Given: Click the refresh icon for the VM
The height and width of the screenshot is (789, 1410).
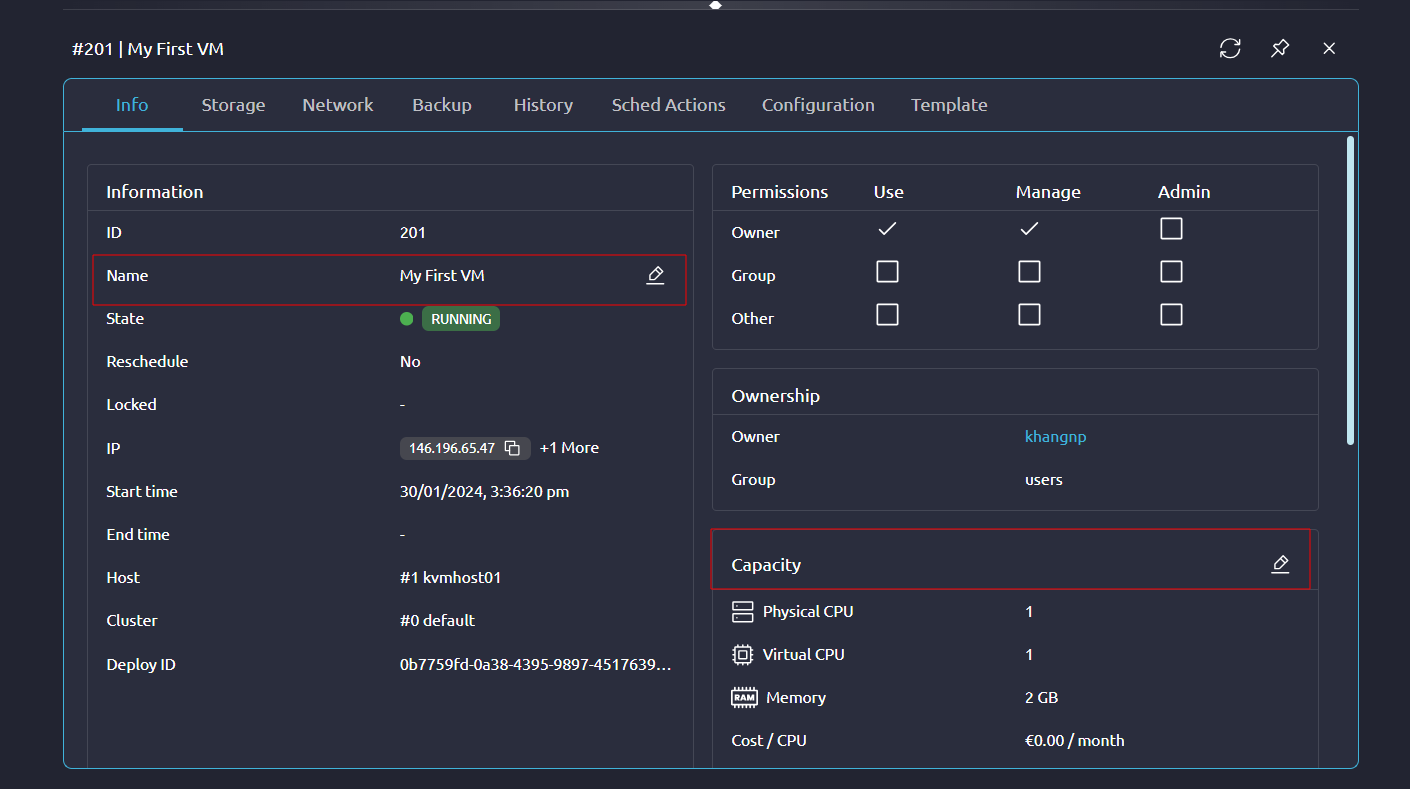Looking at the screenshot, I should pyautogui.click(x=1230, y=48).
